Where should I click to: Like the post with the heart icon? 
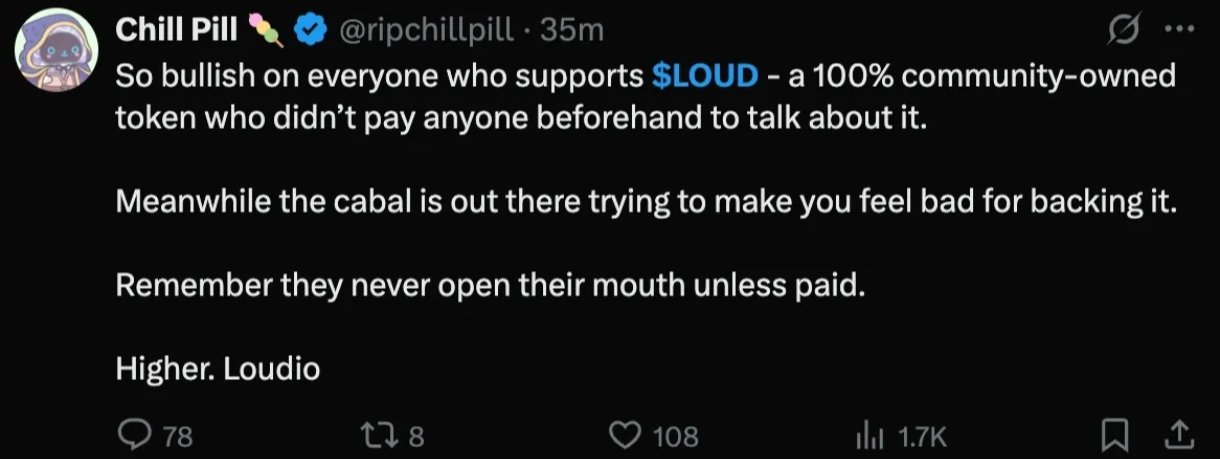pos(625,435)
